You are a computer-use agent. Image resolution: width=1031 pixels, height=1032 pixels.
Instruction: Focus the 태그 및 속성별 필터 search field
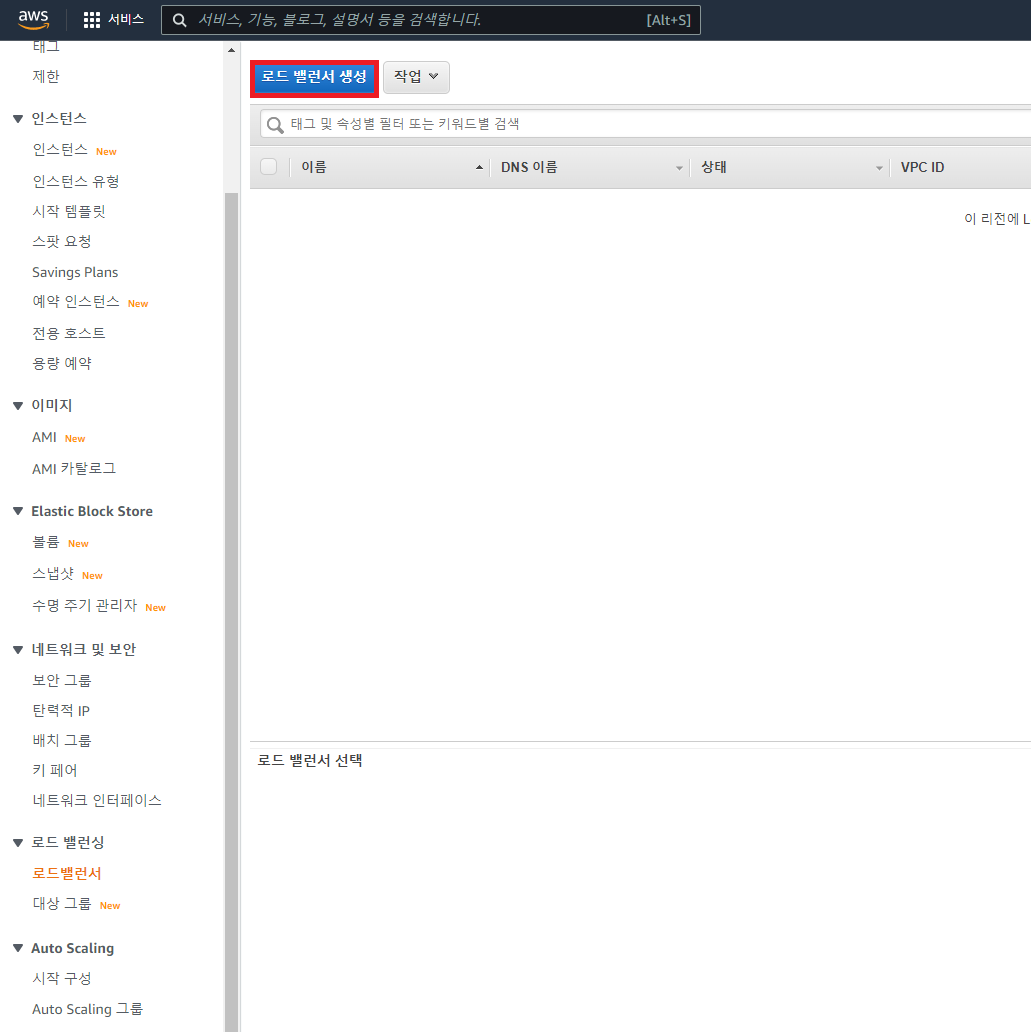pyautogui.click(x=645, y=124)
